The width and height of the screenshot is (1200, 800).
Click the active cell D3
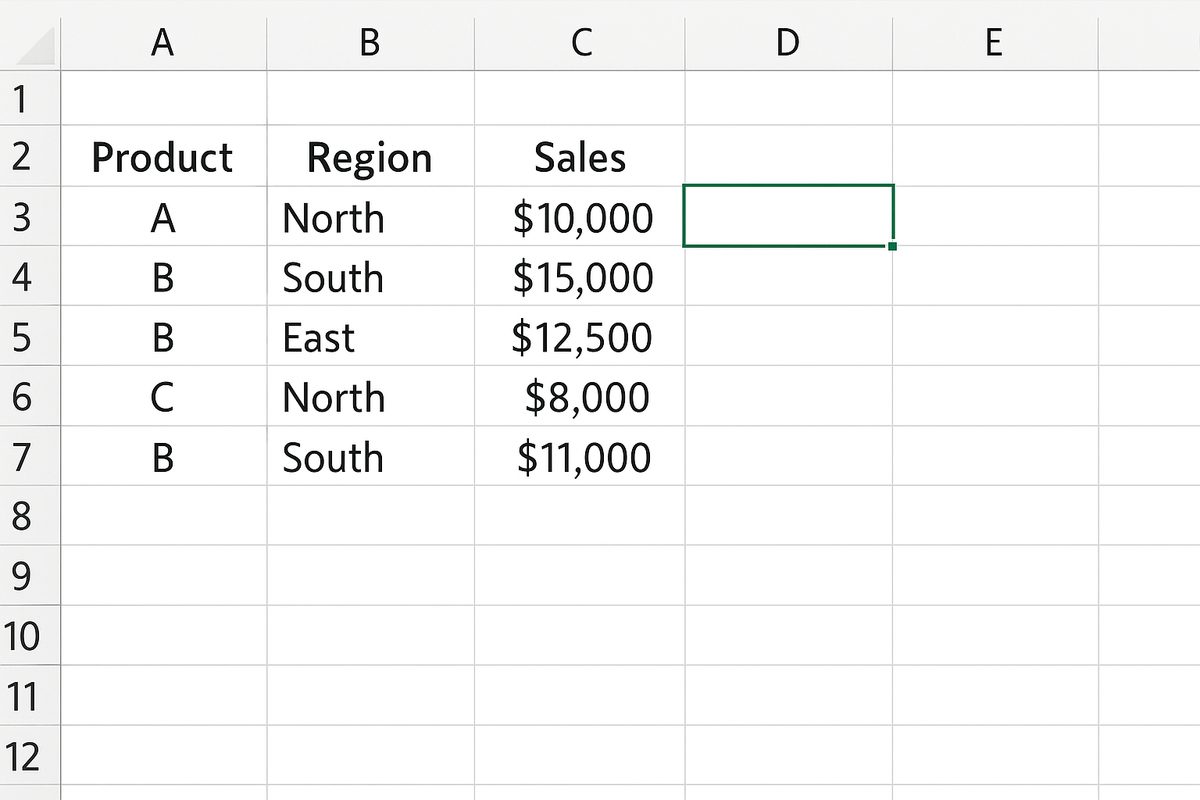[x=788, y=215]
